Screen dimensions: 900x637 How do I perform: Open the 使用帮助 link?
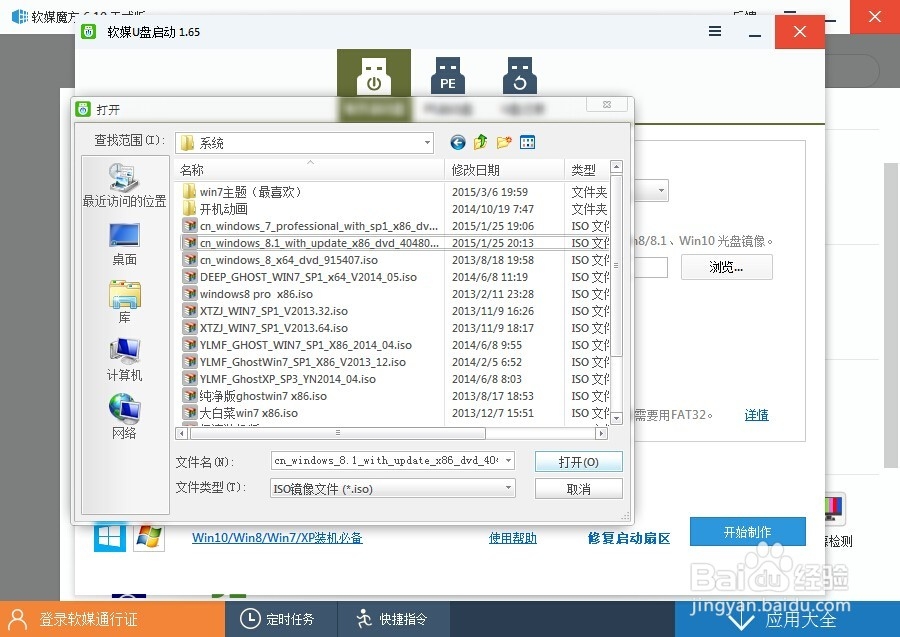513,538
